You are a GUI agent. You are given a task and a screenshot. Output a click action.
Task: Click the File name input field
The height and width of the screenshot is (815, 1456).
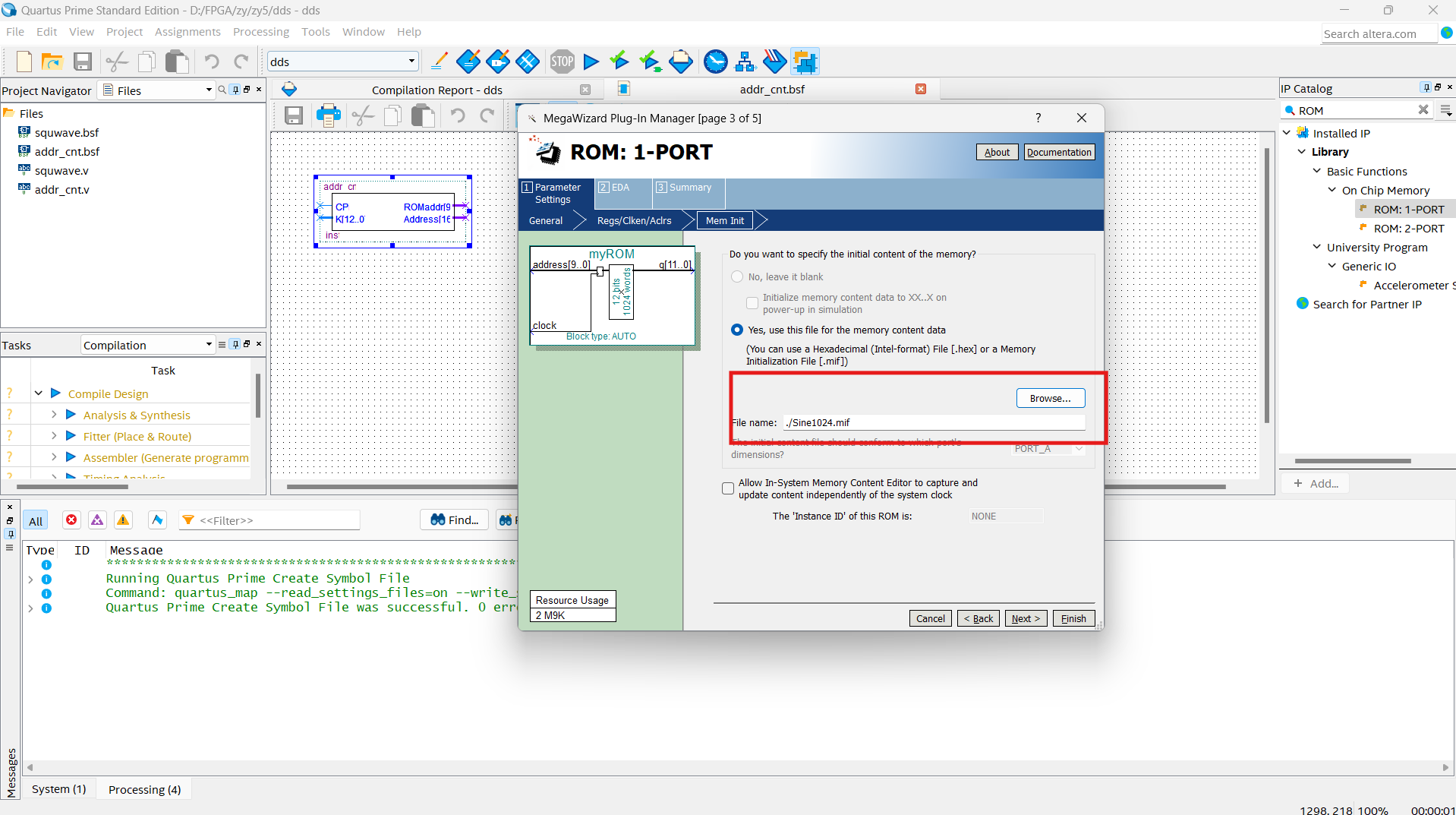(x=934, y=422)
